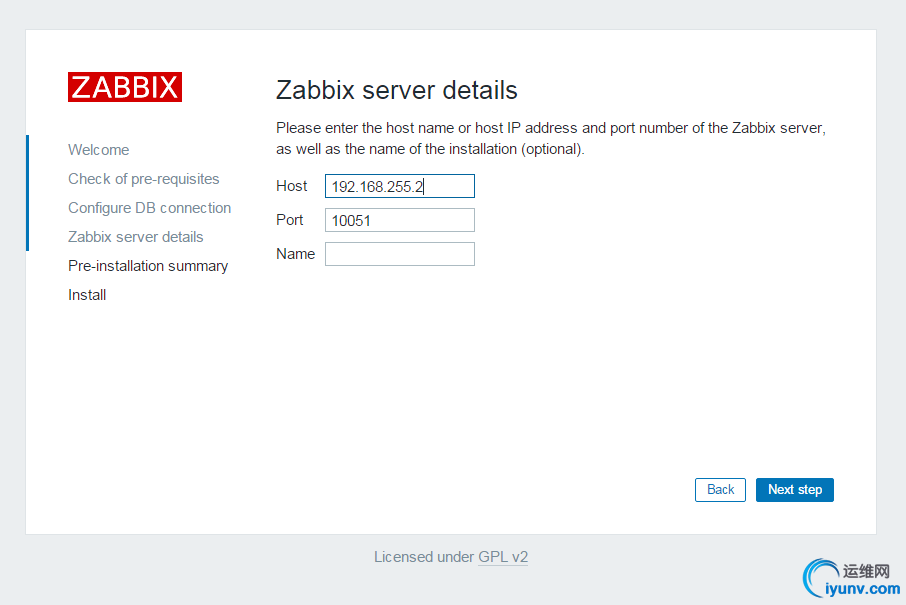Click the Name field label
The image size is (906, 605).
point(295,254)
